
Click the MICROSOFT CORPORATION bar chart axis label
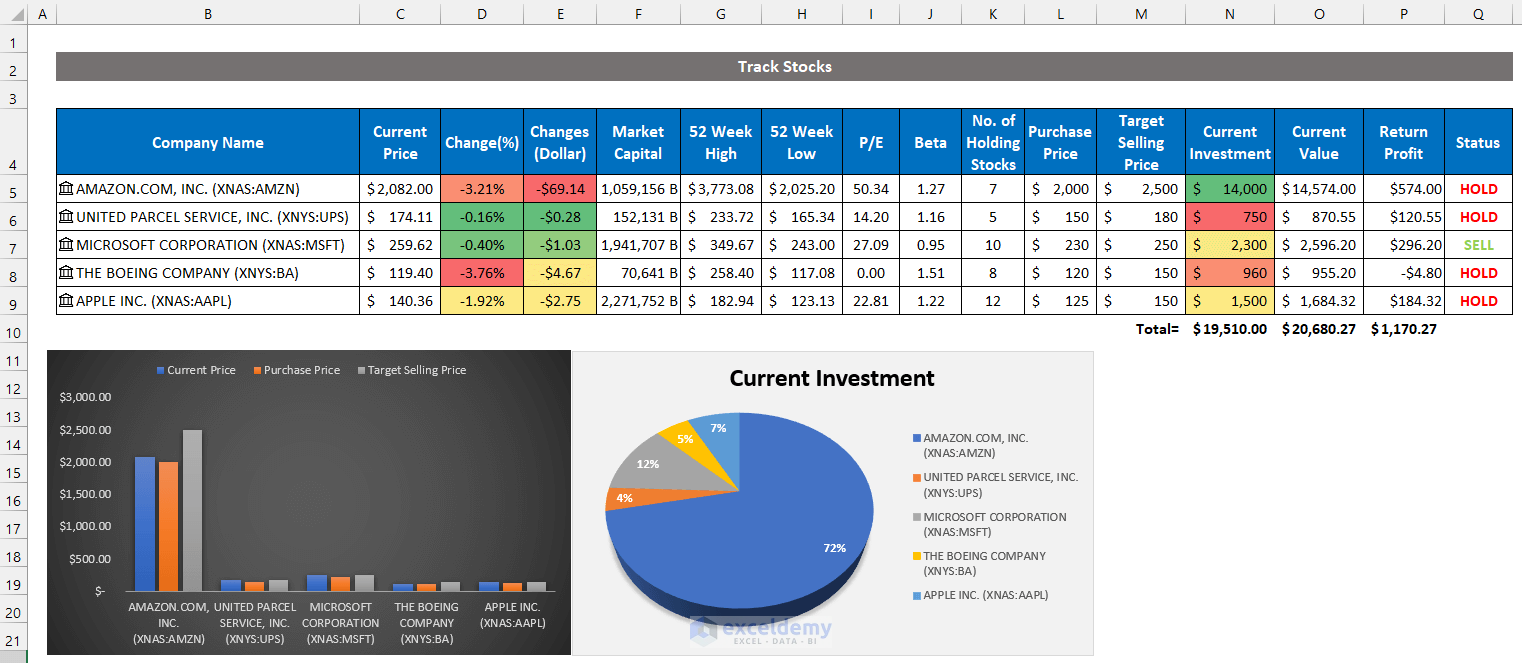click(343, 622)
